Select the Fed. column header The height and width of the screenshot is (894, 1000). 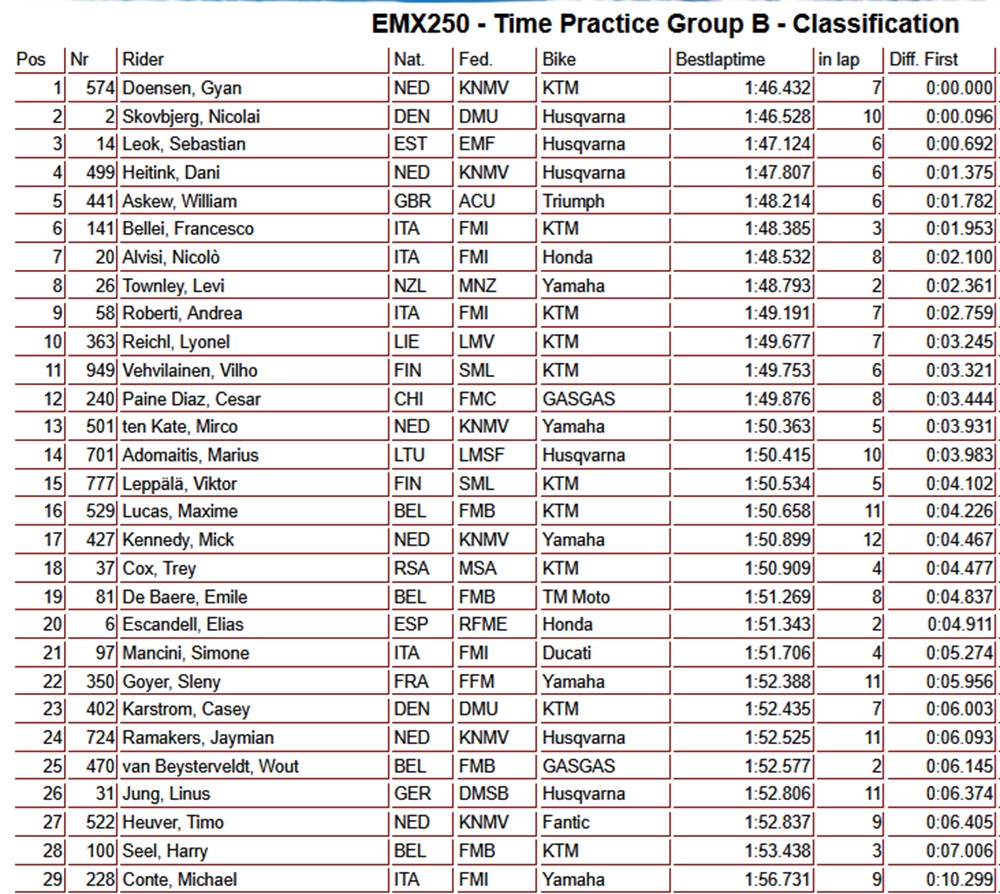[475, 59]
